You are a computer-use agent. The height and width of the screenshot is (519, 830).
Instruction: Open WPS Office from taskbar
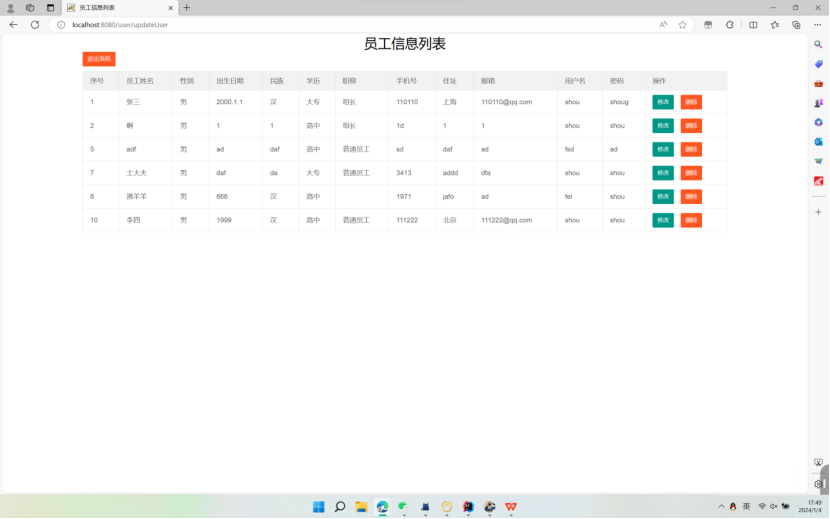click(x=511, y=507)
